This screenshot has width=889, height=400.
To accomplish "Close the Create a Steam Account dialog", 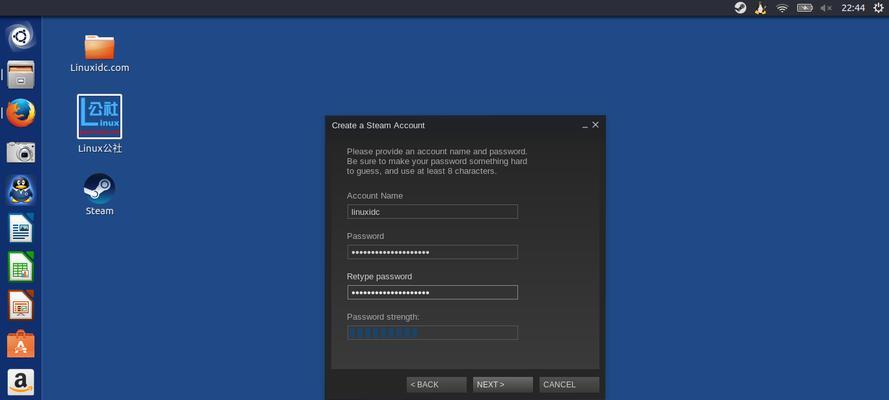I will pyautogui.click(x=595, y=125).
